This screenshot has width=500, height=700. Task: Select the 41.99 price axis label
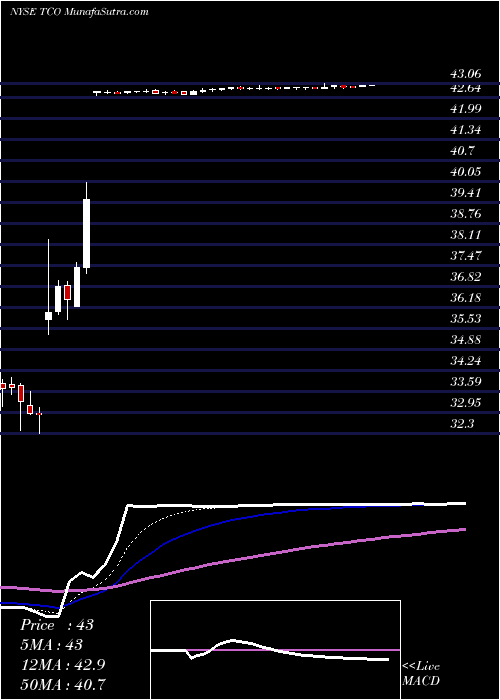466,109
